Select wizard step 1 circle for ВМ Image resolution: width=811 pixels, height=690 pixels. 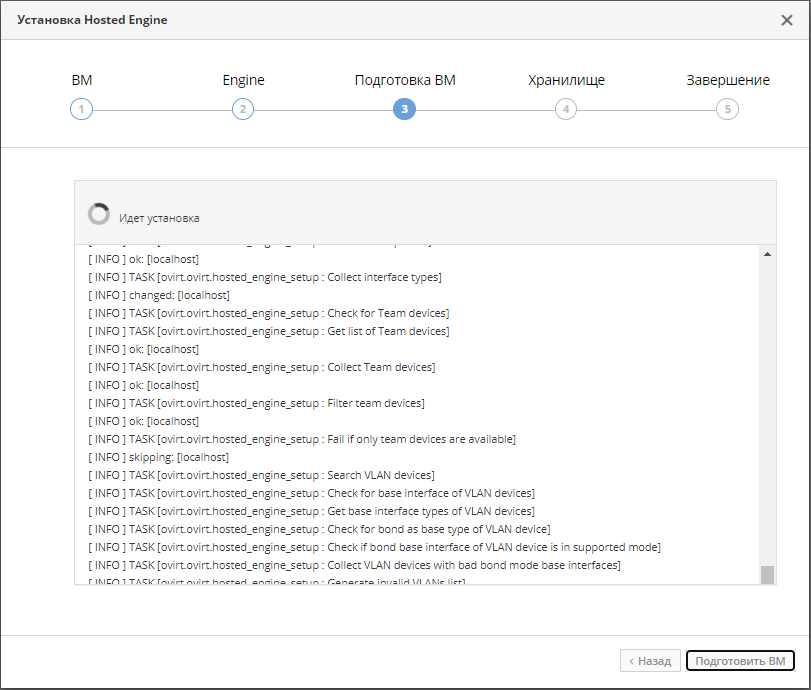81,109
